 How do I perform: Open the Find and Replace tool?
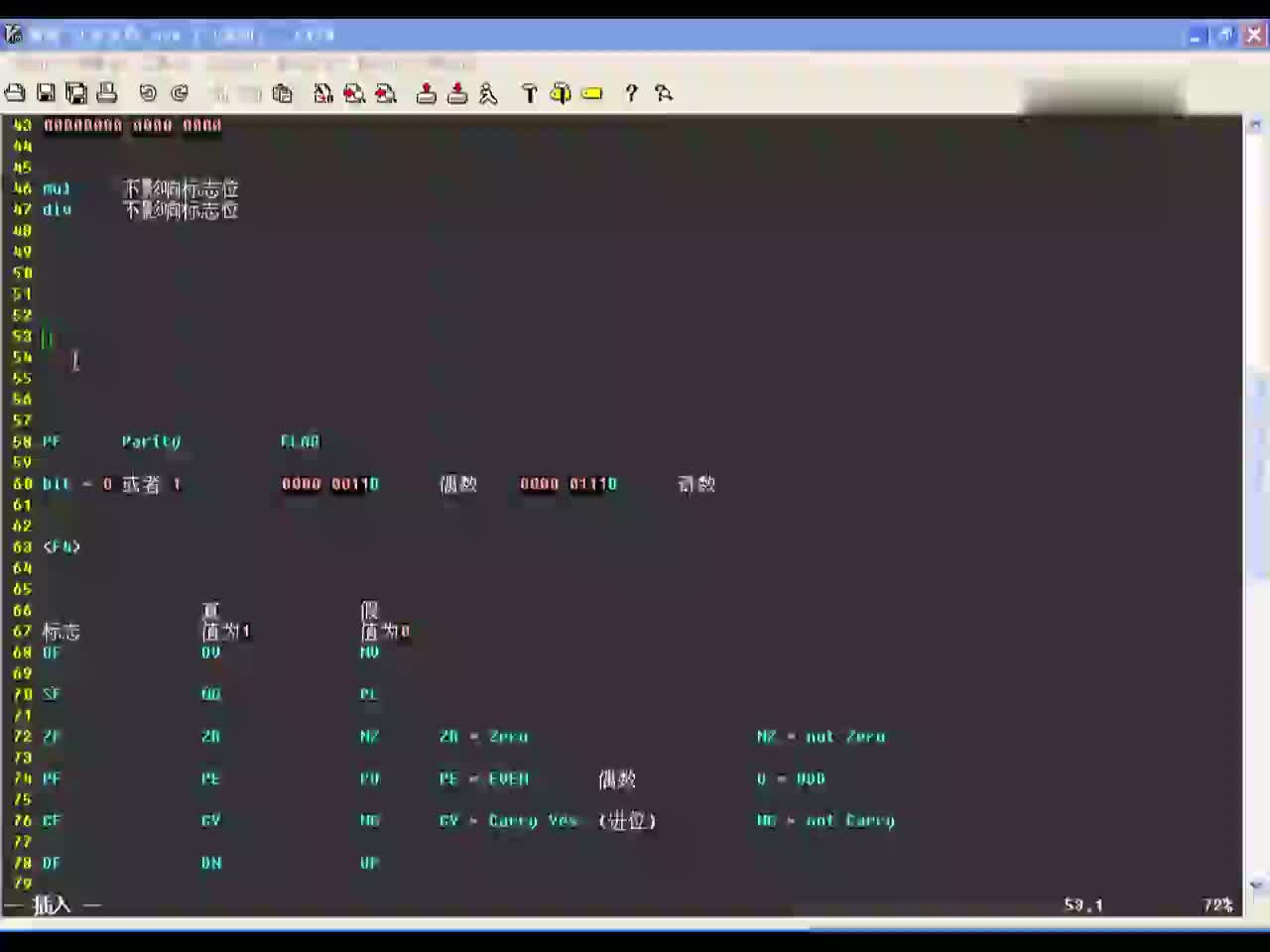(x=322, y=93)
